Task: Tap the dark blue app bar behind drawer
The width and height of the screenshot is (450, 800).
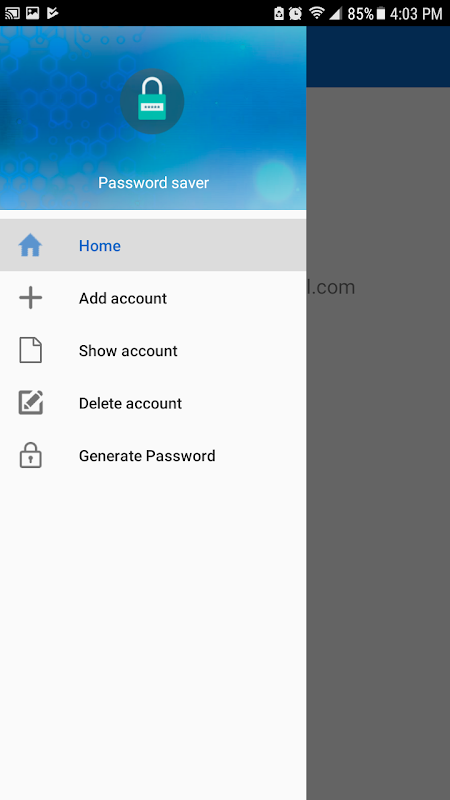Action: coord(378,57)
